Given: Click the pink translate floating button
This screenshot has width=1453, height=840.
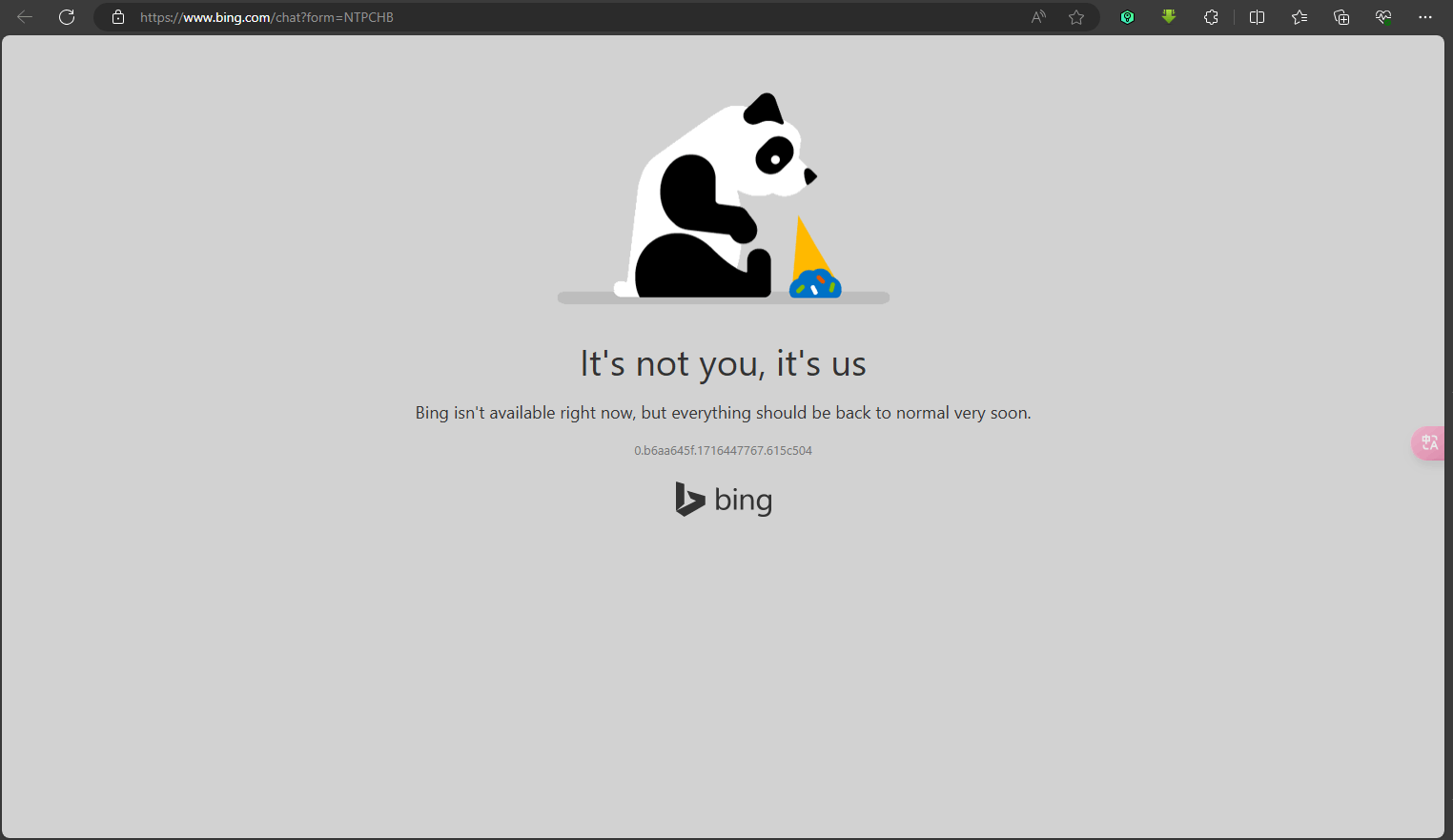Looking at the screenshot, I should point(1429,442).
